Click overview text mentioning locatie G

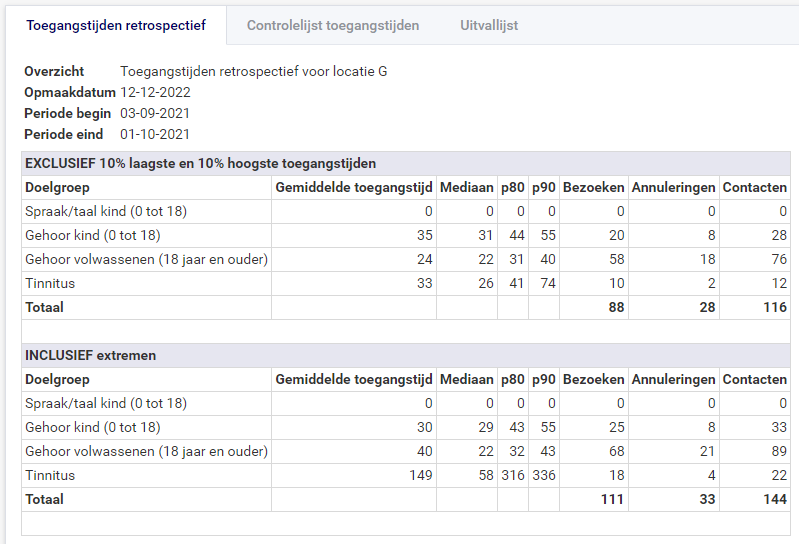253,71
